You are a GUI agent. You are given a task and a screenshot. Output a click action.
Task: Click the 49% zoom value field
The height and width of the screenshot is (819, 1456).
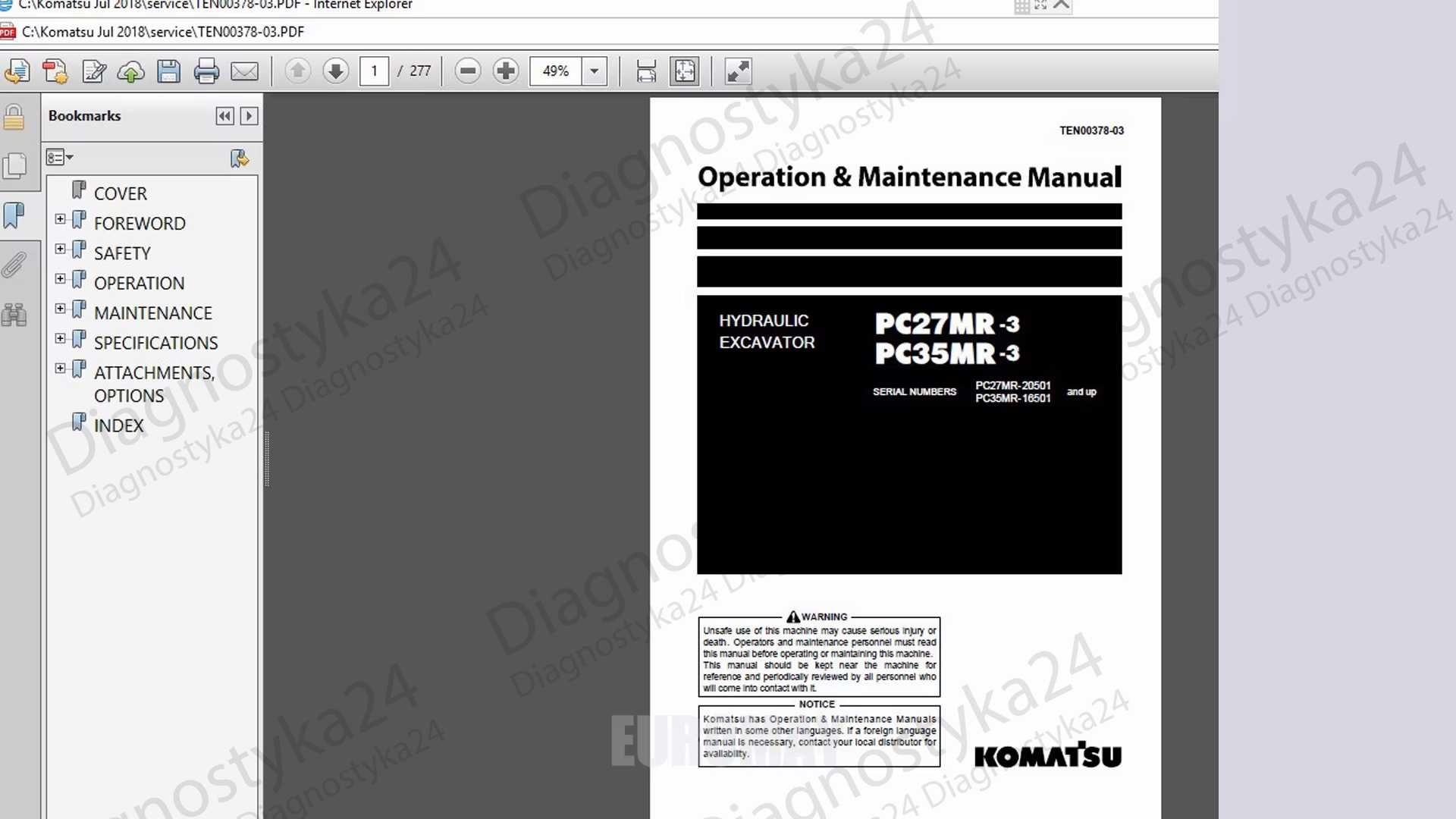pos(556,71)
